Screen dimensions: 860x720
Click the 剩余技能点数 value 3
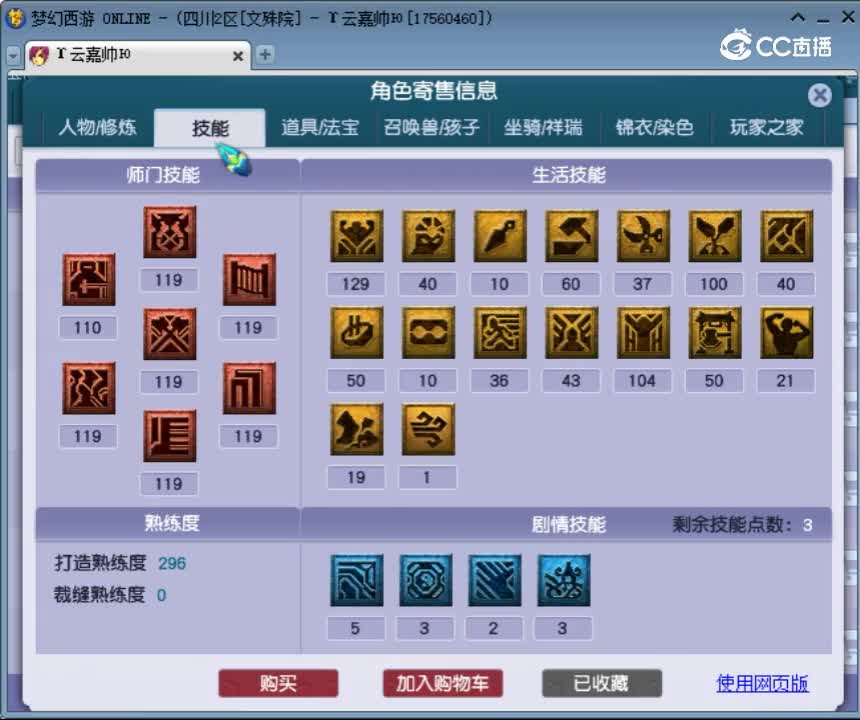(x=807, y=525)
